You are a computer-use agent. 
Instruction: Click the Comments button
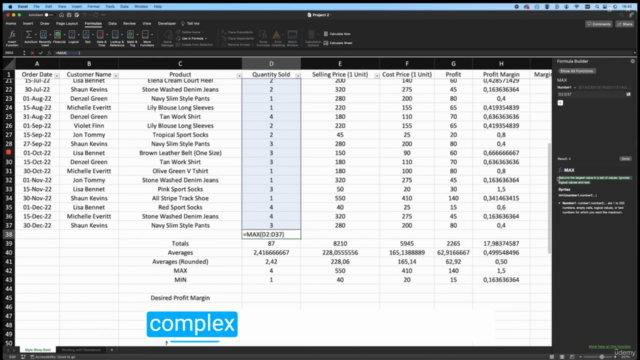[x=599, y=24]
